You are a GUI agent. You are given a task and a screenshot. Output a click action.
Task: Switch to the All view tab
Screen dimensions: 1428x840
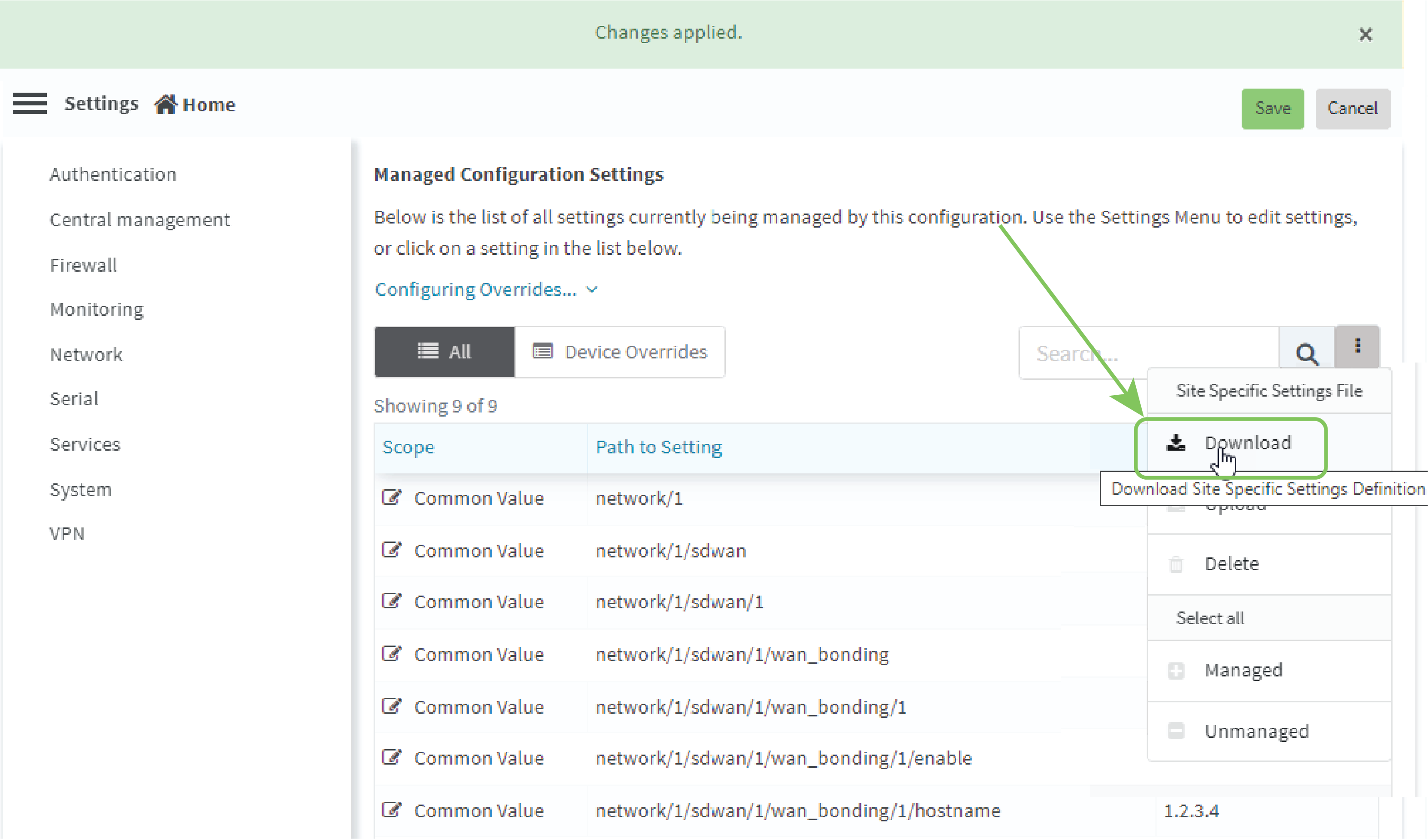[x=444, y=352]
